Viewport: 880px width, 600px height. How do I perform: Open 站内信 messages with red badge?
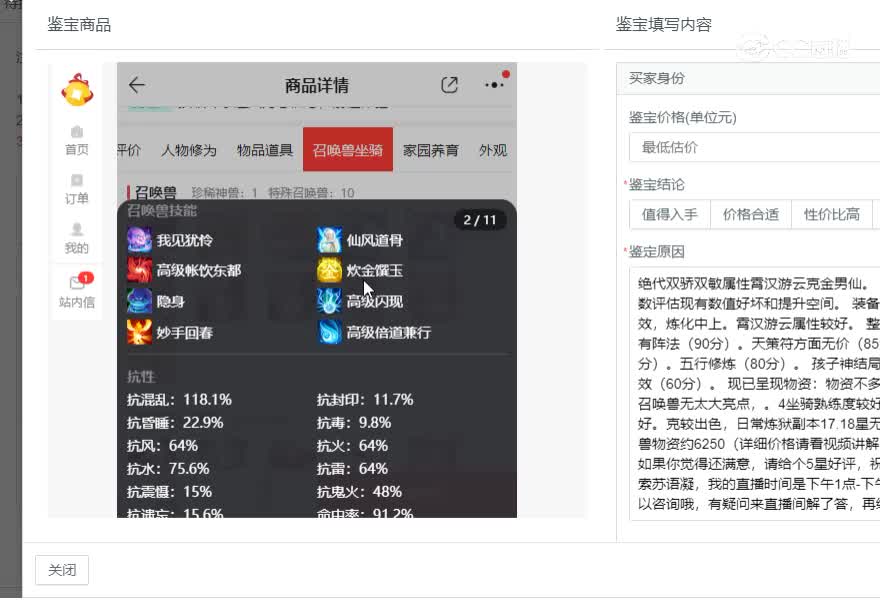point(77,292)
